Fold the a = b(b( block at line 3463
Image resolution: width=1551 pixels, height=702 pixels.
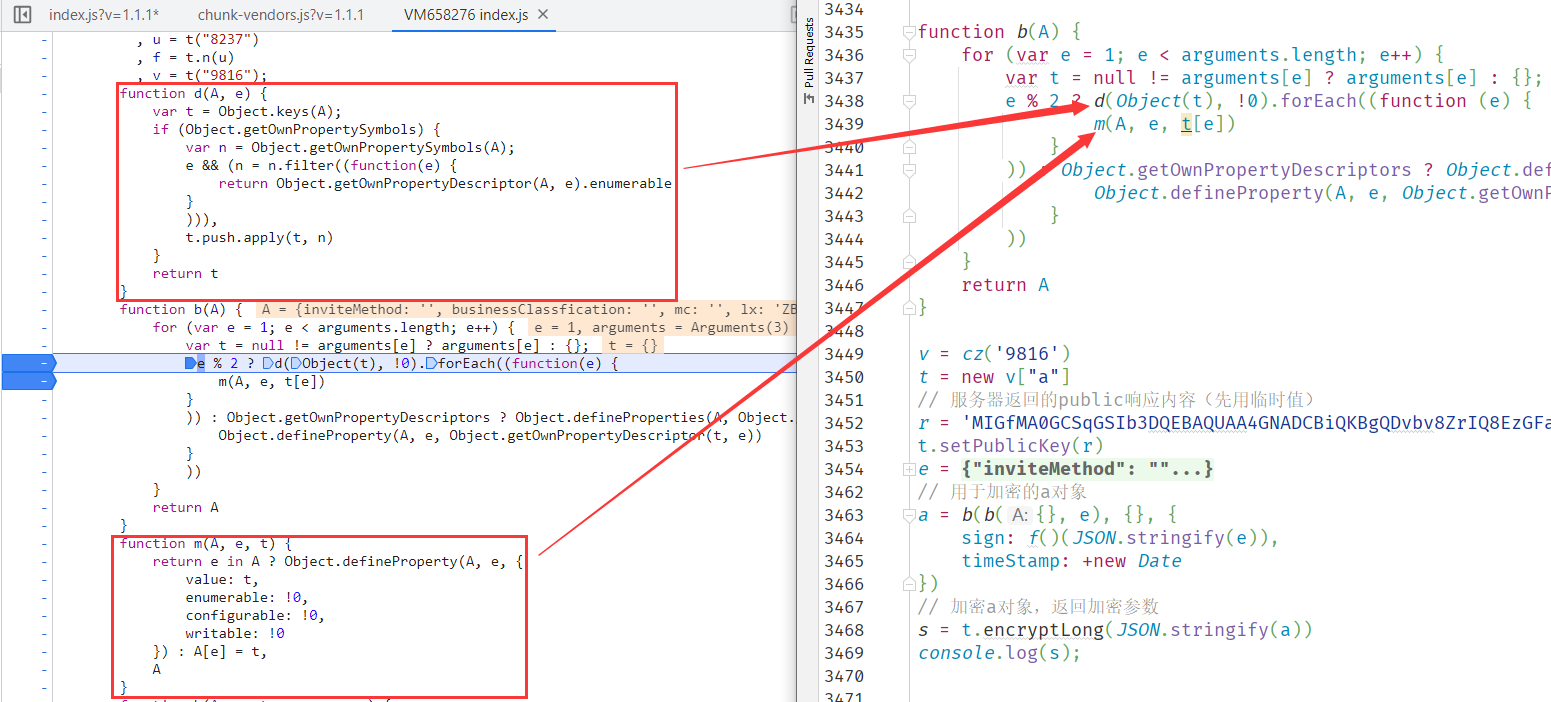(908, 515)
